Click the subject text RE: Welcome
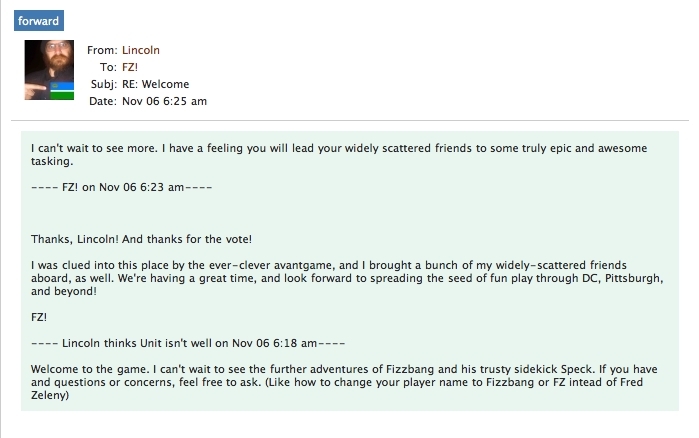Image resolution: width=699 pixels, height=438 pixels. [x=155, y=84]
